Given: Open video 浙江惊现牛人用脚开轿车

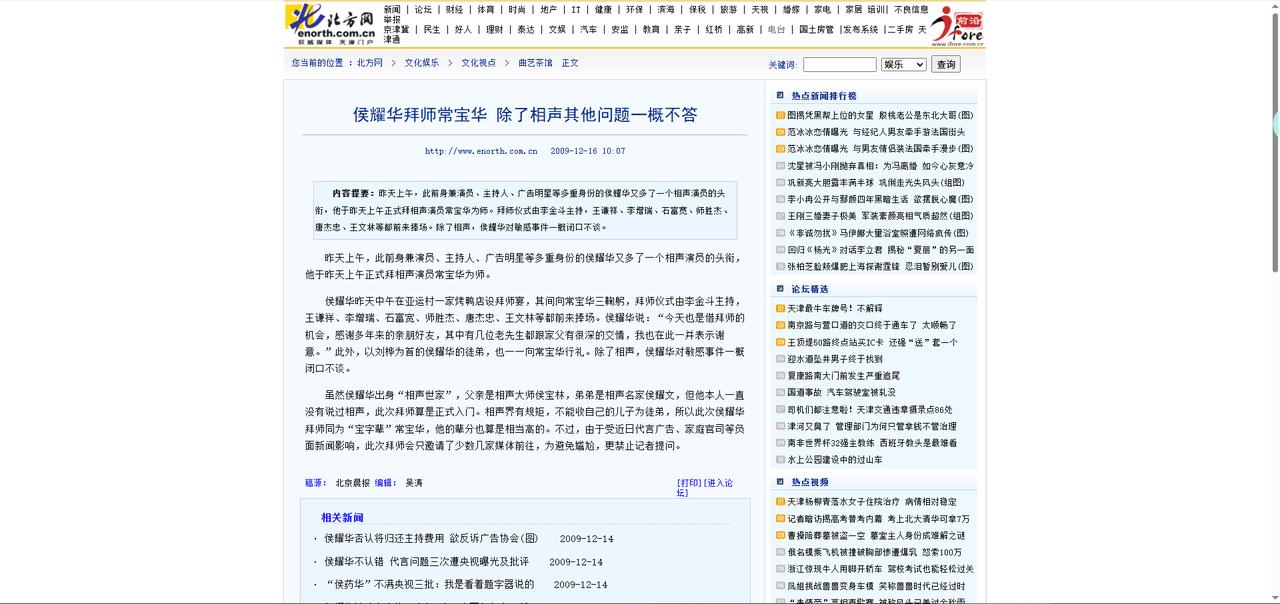Looking at the screenshot, I should coord(880,569).
